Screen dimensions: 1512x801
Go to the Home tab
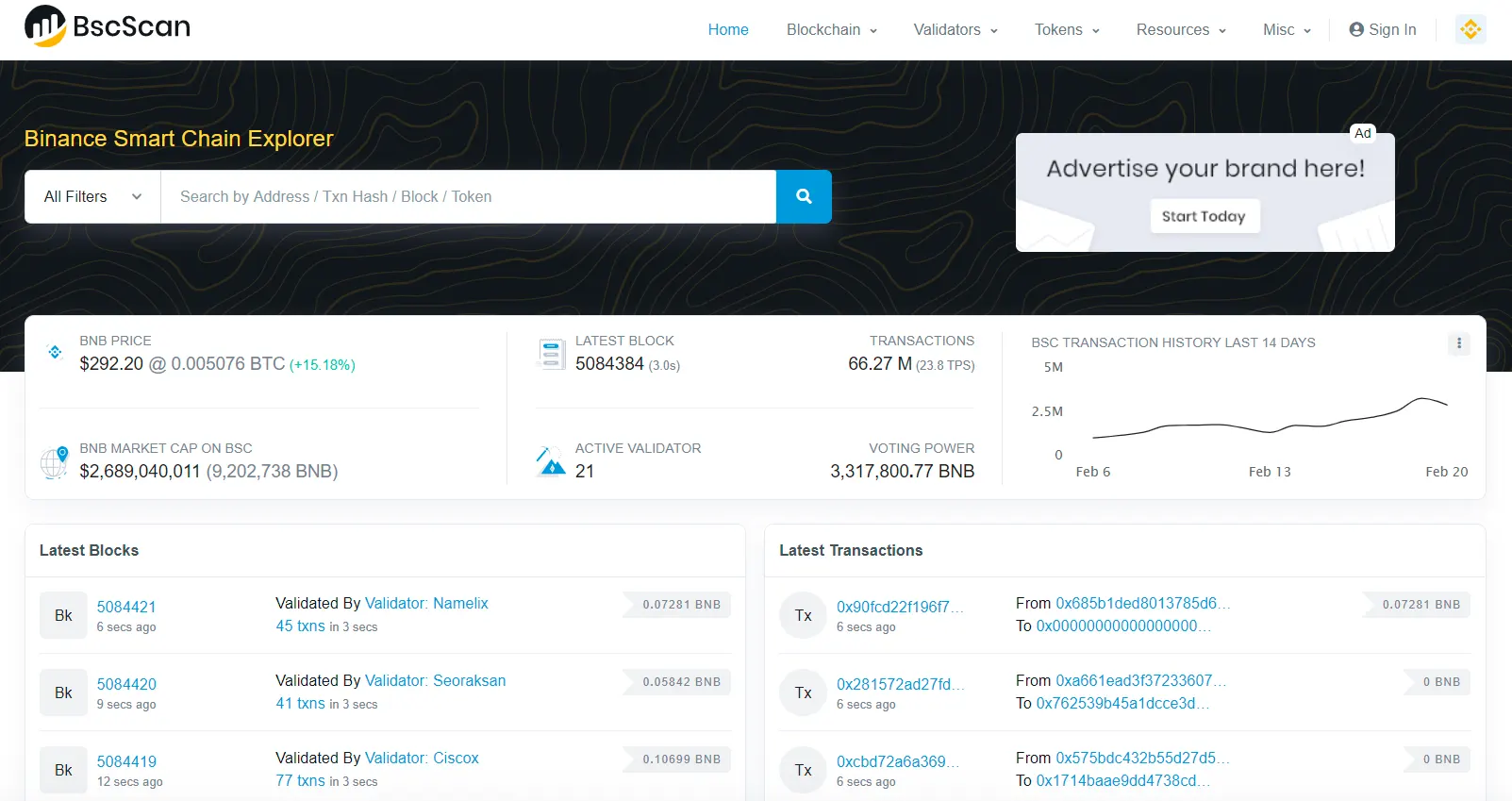click(728, 30)
